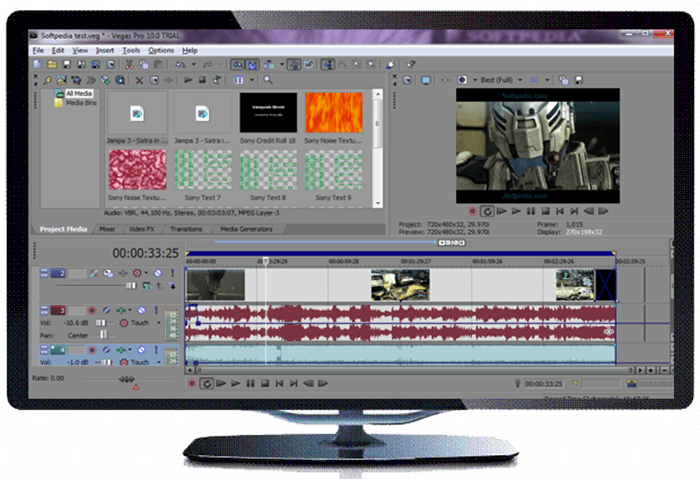Click the Compositing Mode icon on video track 2
Screen dimensions: 700x488
tap(146, 286)
